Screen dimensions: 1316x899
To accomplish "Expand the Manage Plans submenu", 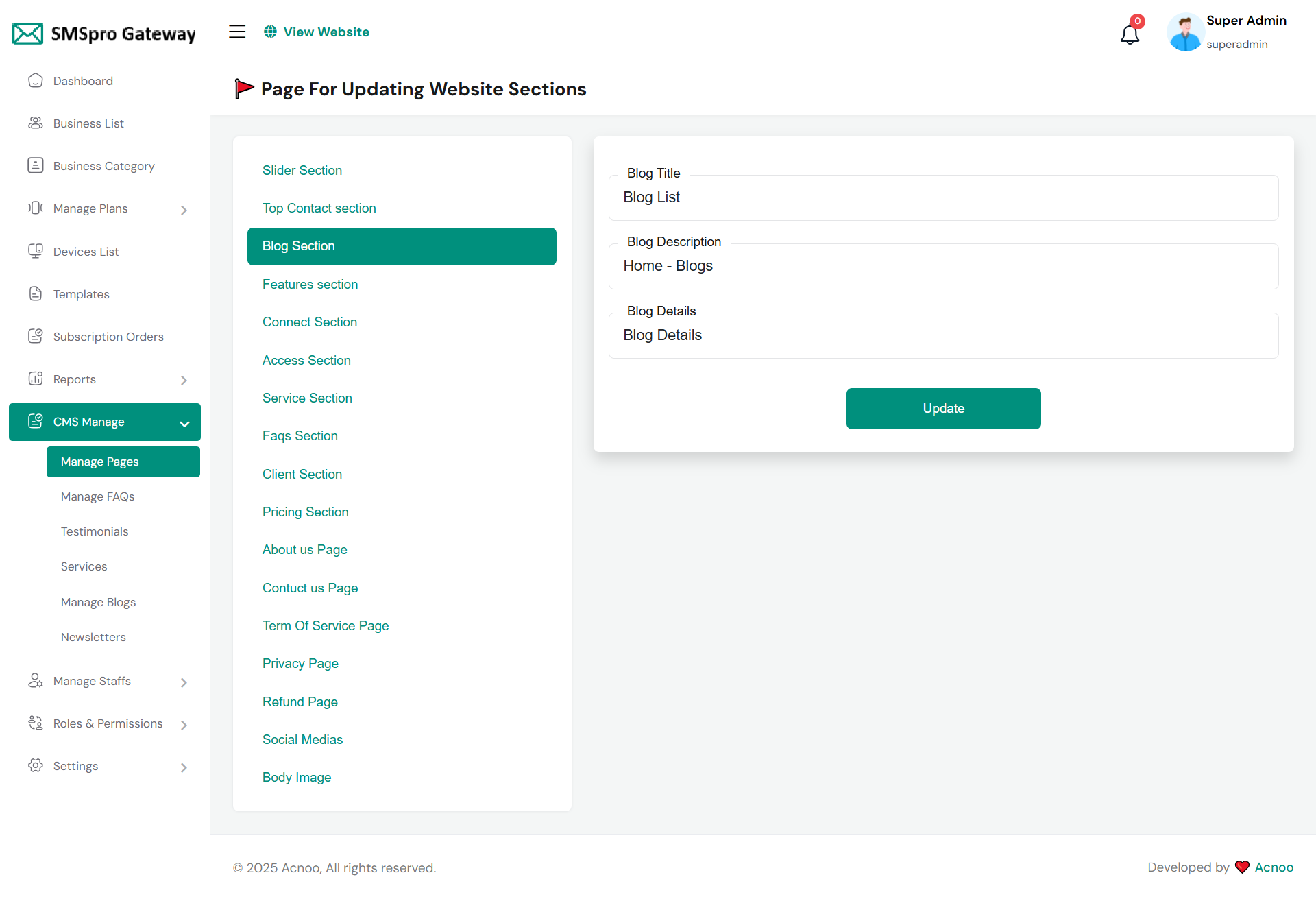I will click(184, 210).
